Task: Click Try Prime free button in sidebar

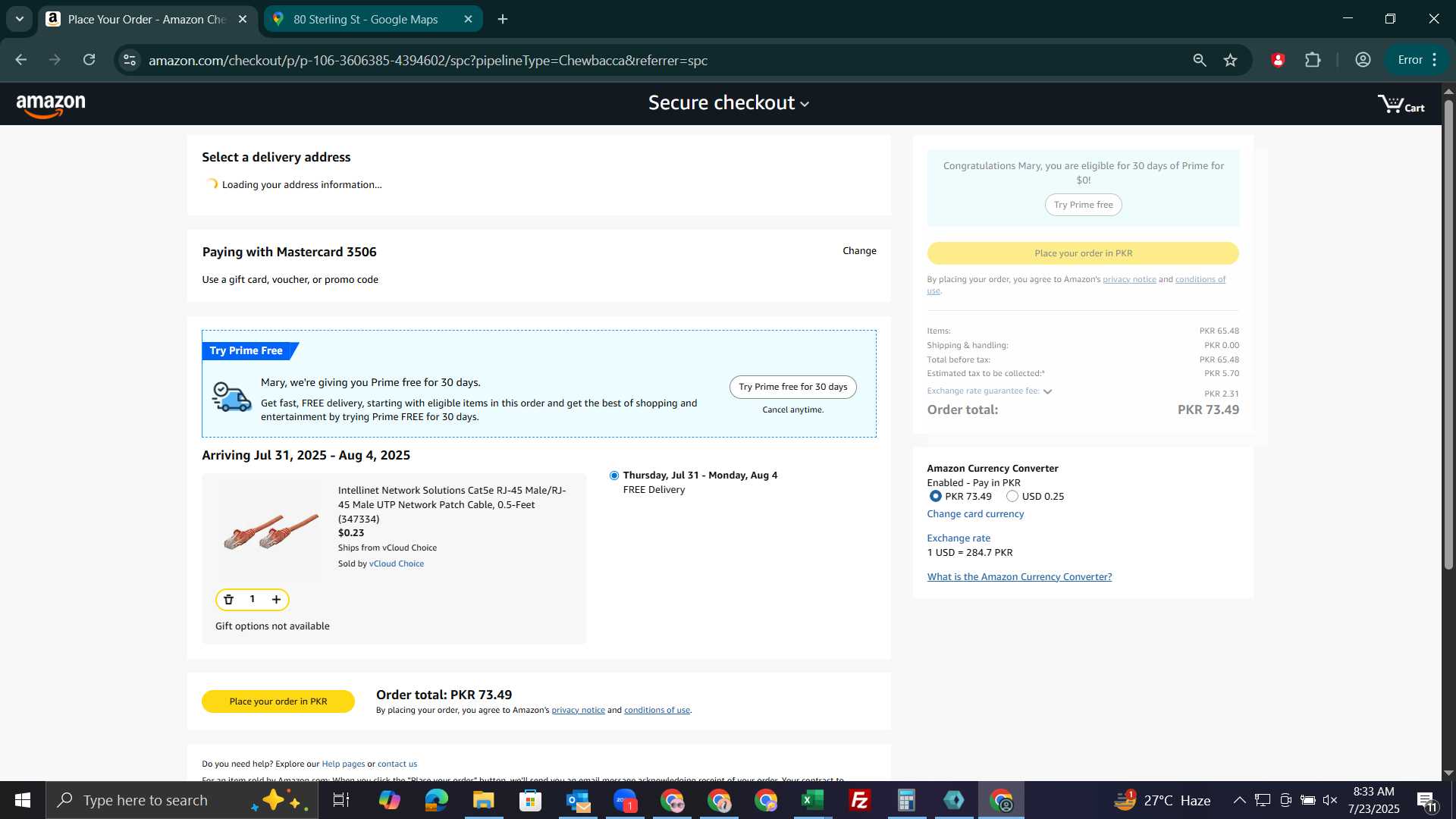Action: (1083, 205)
